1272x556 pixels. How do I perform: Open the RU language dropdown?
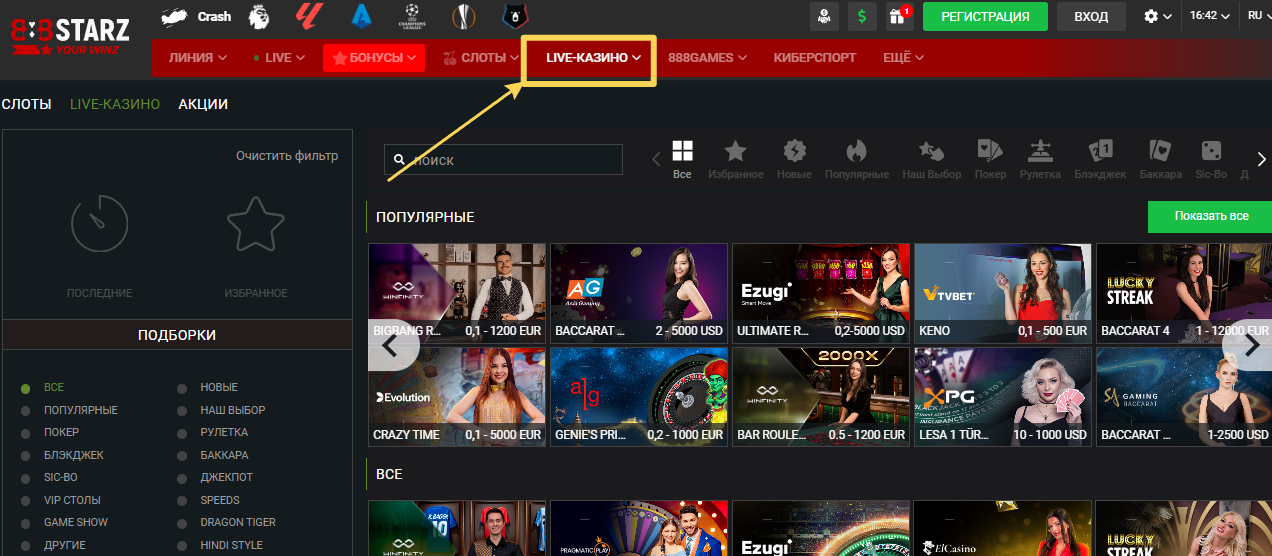coord(1258,16)
